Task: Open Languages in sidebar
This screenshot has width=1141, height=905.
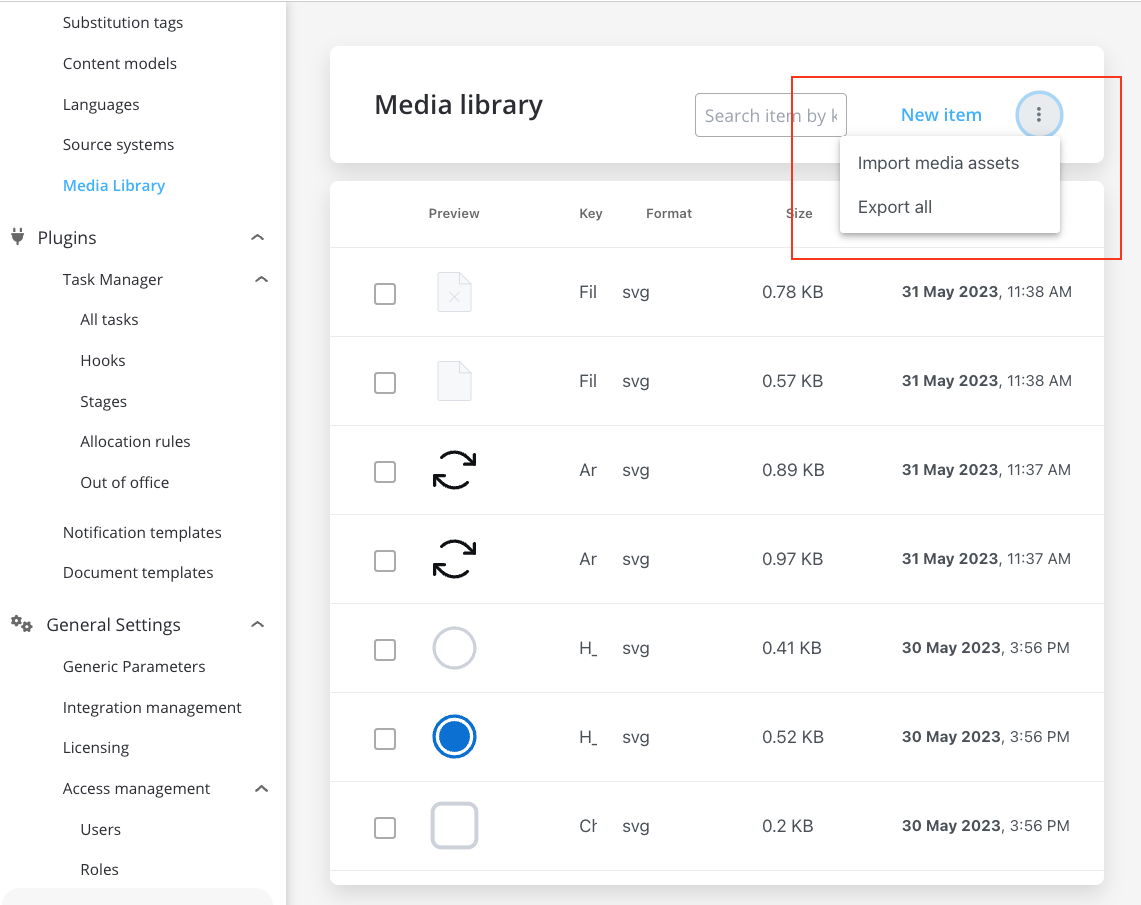Action: click(x=100, y=104)
